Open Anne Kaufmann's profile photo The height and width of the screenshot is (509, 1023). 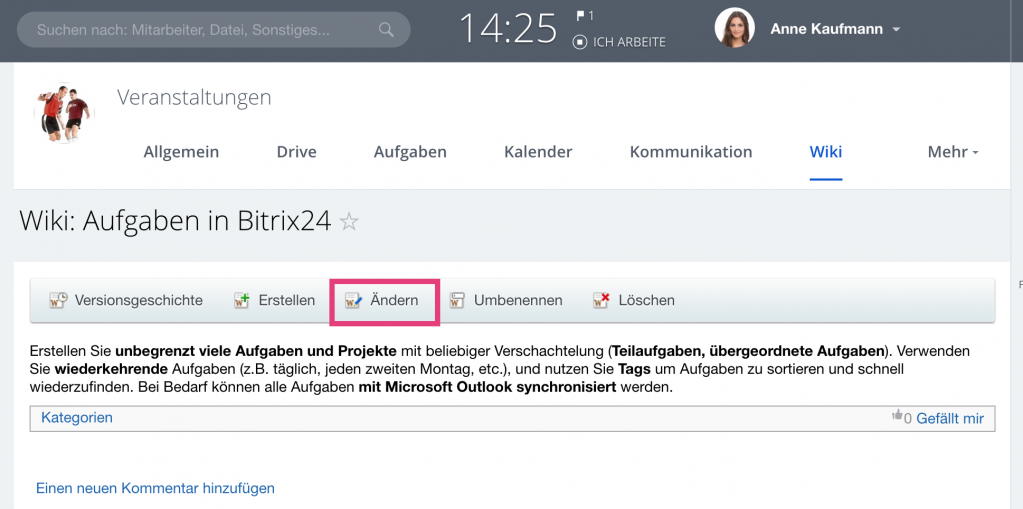735,27
